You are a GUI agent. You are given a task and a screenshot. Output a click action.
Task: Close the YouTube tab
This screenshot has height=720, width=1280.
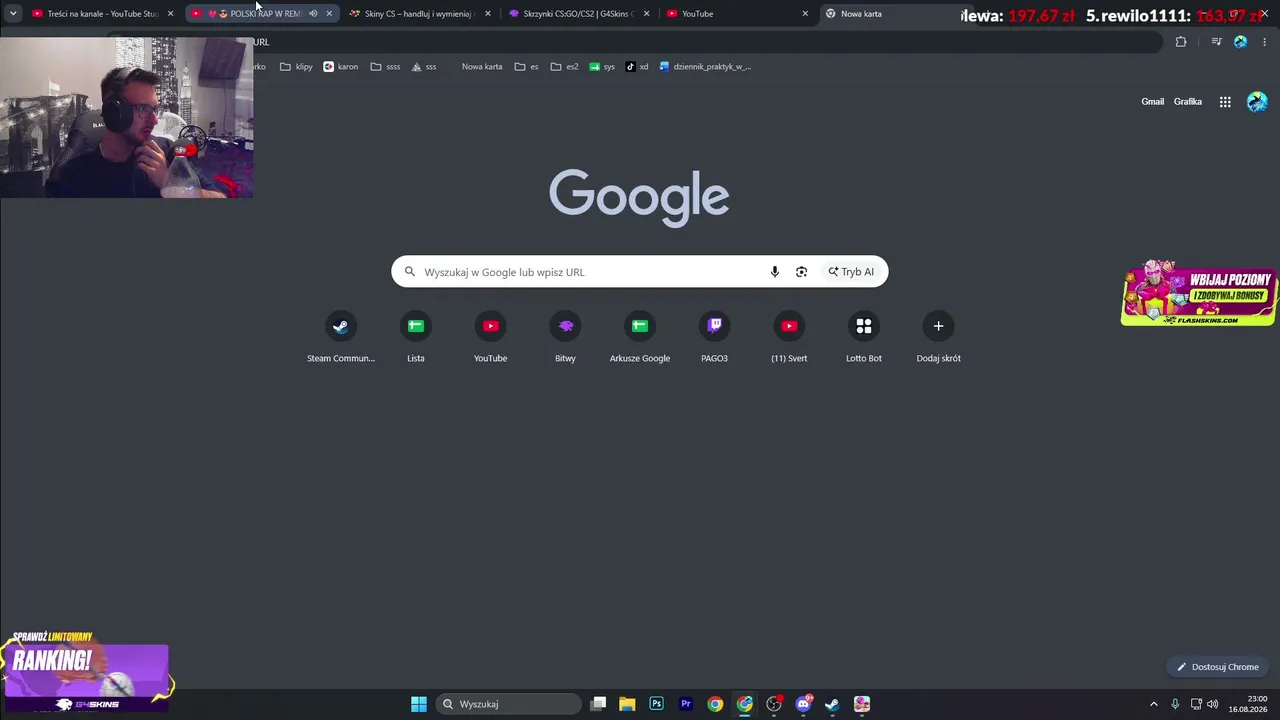point(805,14)
